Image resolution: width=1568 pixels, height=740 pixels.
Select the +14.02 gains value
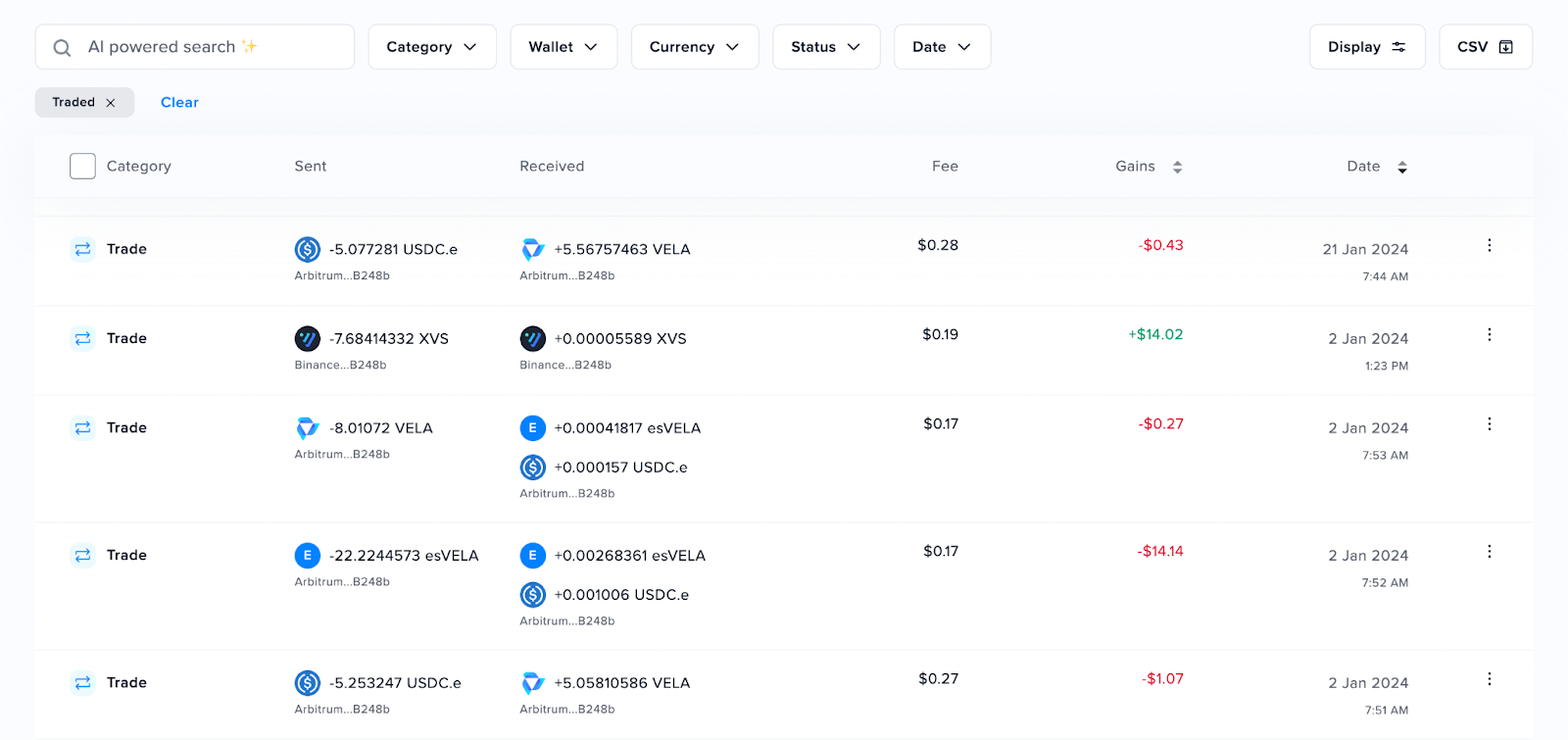coord(1155,334)
